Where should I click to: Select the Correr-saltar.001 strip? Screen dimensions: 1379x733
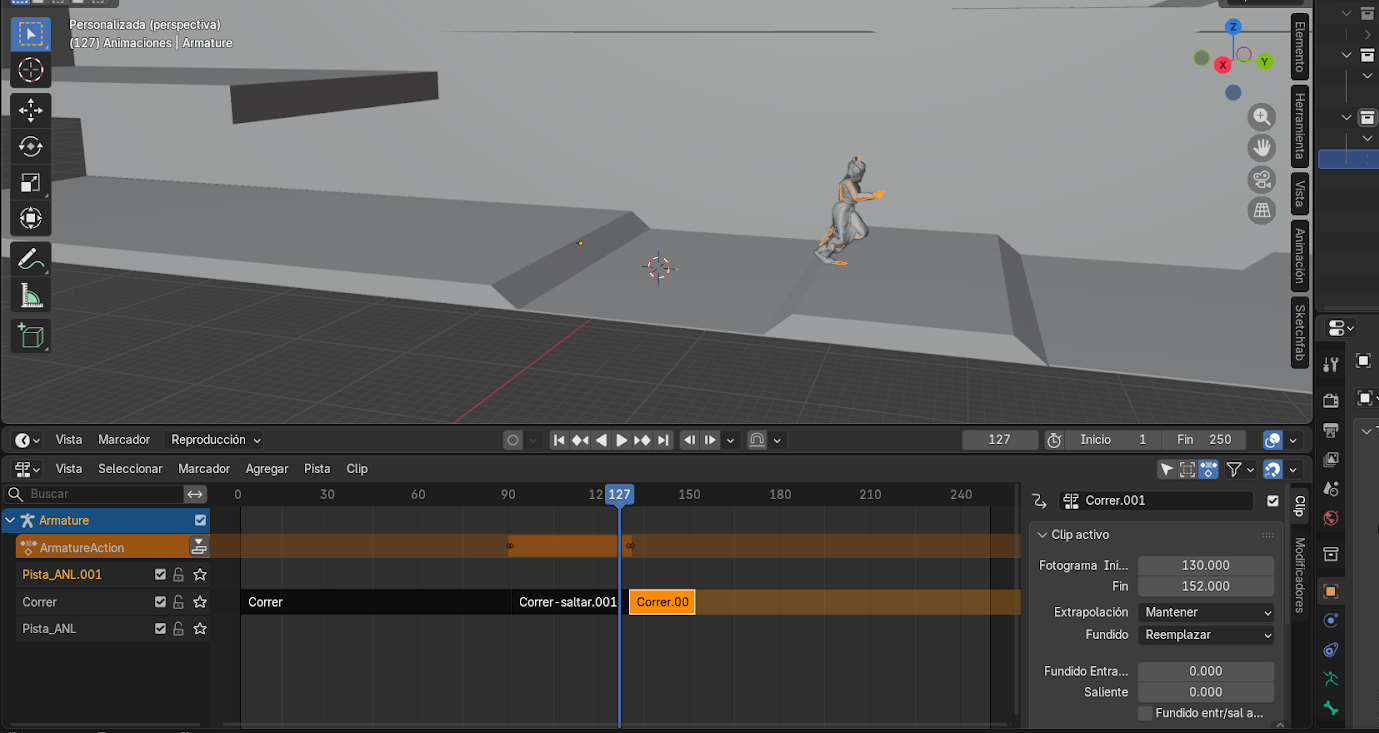(567, 602)
